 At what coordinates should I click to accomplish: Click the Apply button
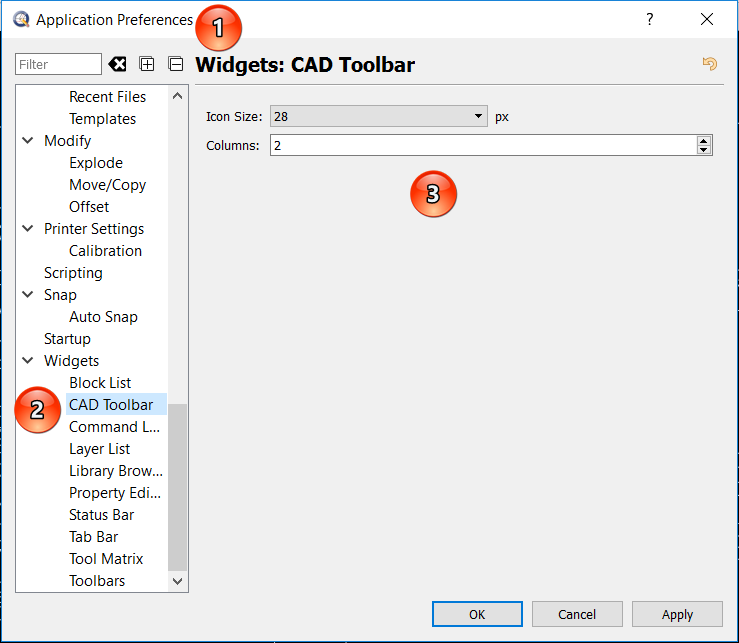coord(677,614)
